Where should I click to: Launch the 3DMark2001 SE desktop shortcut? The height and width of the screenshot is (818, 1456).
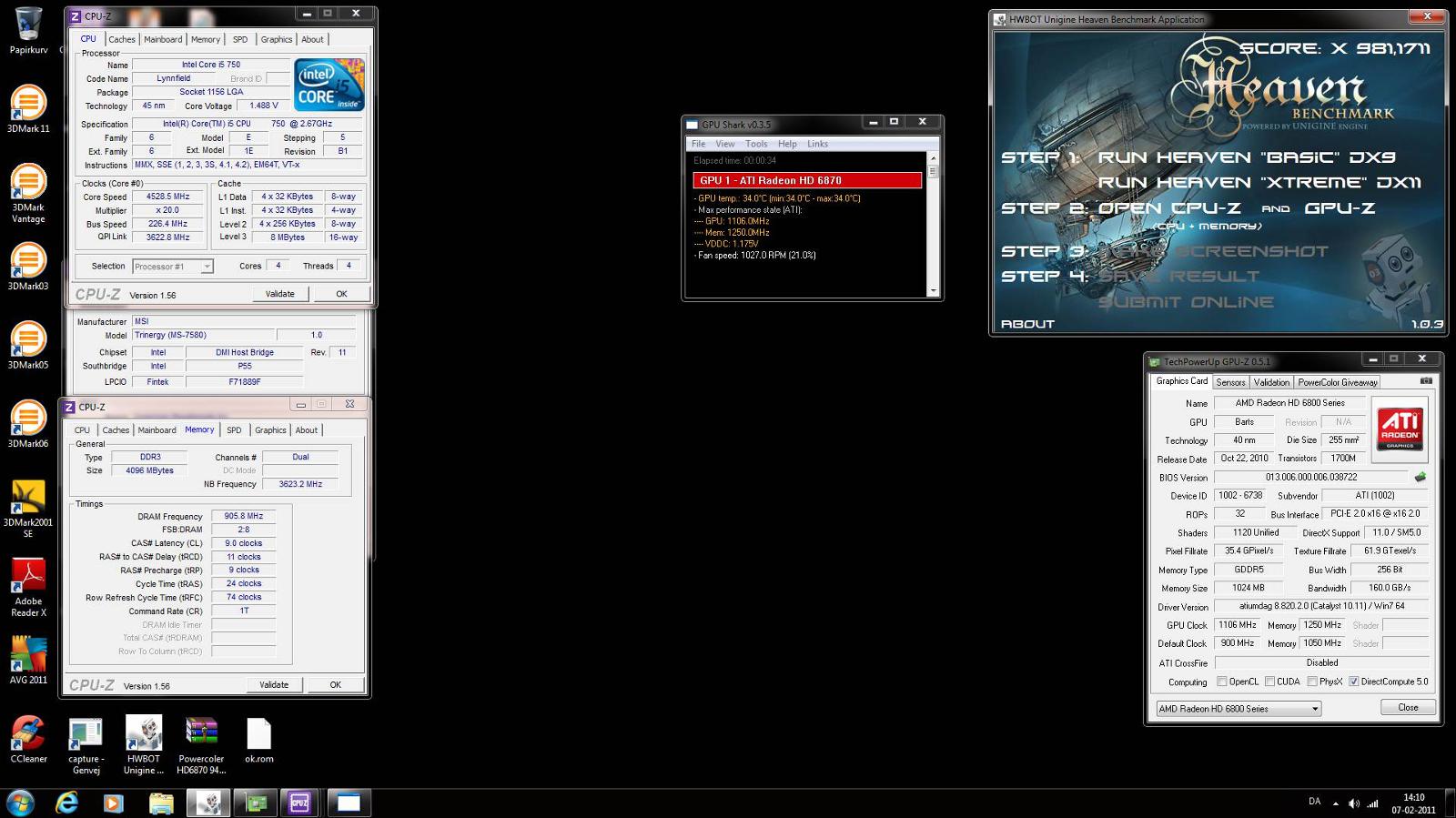[x=28, y=508]
